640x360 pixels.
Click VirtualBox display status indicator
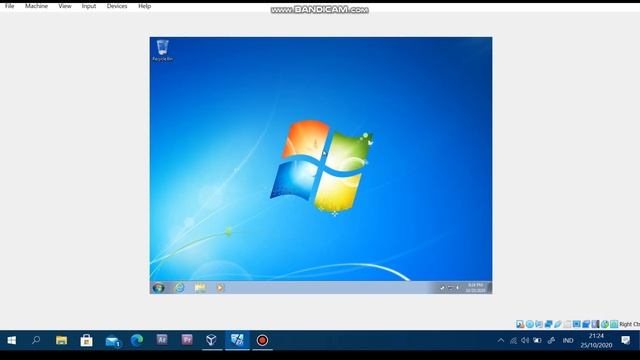click(576, 324)
